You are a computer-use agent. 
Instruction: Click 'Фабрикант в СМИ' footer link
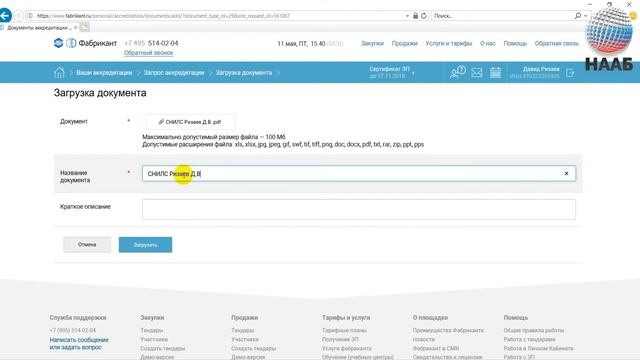(436, 348)
